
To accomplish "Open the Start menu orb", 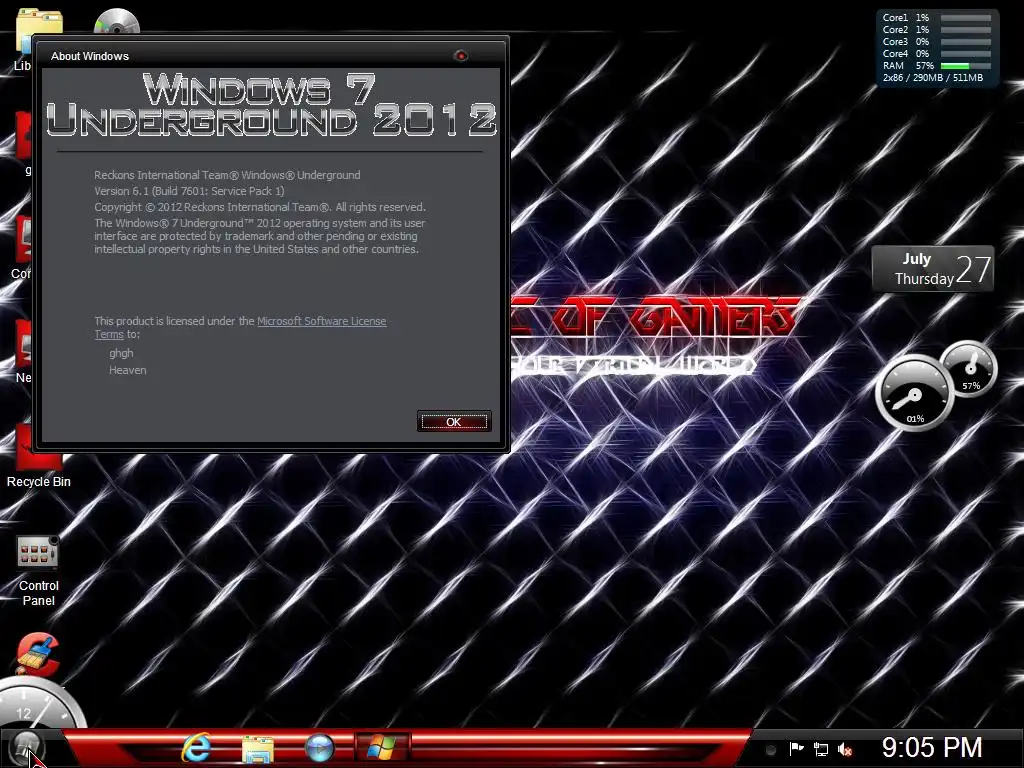I will coord(26,746).
